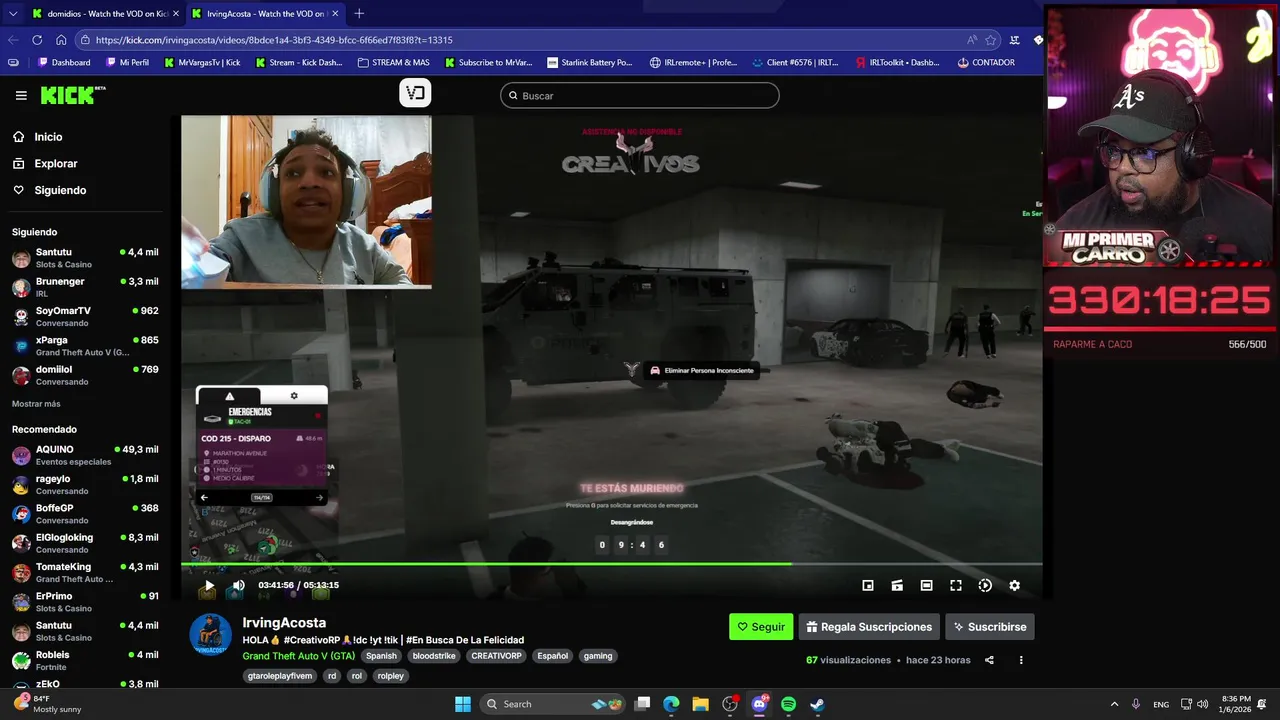
Task: Open the Mi Perfil bookmark
Action: (x=125, y=62)
